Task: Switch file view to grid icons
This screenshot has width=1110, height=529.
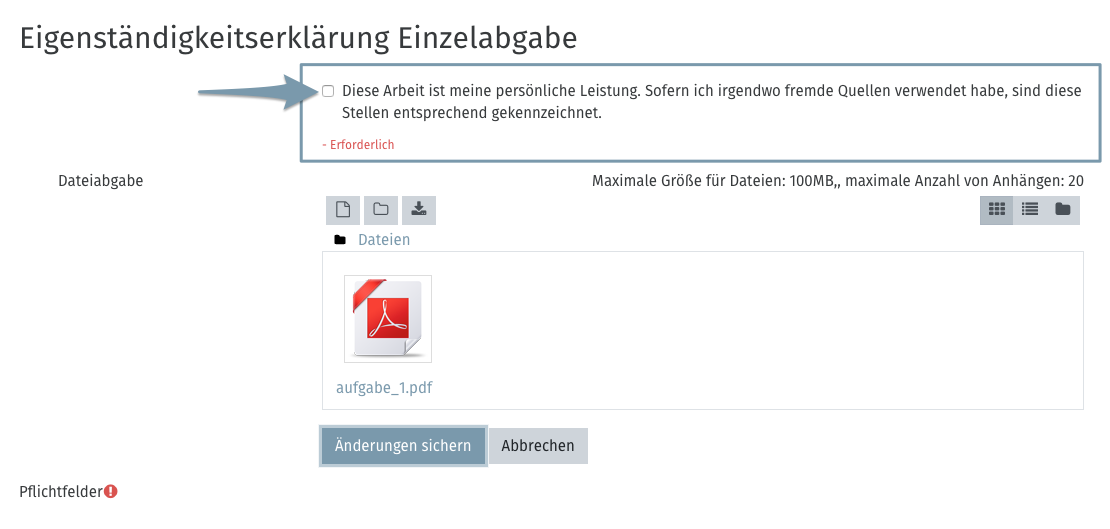Action: 996,210
